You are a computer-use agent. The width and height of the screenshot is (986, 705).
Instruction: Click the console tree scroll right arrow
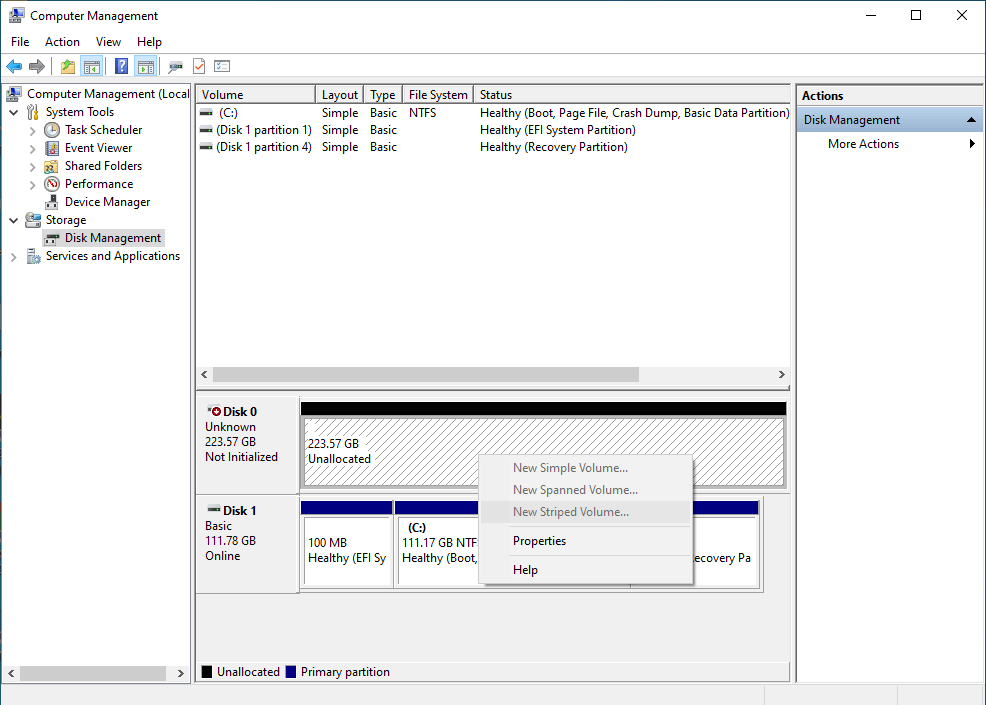(181, 674)
